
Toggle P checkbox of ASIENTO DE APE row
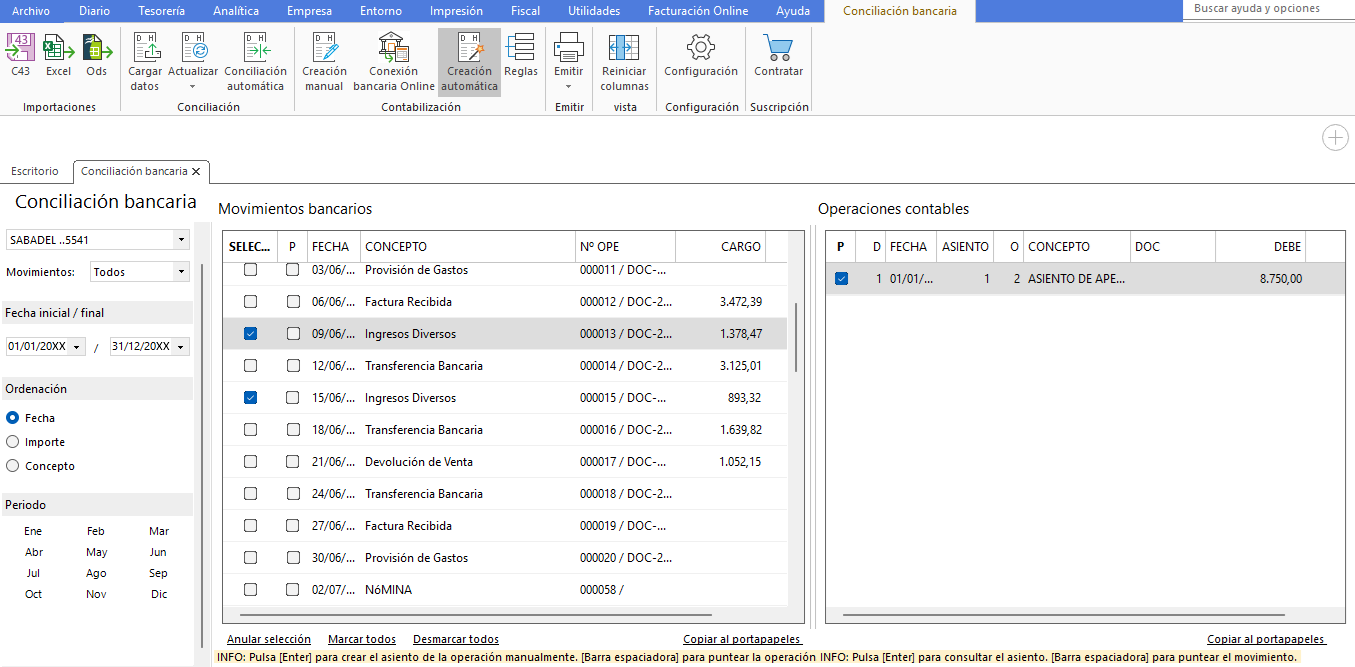[841, 279]
